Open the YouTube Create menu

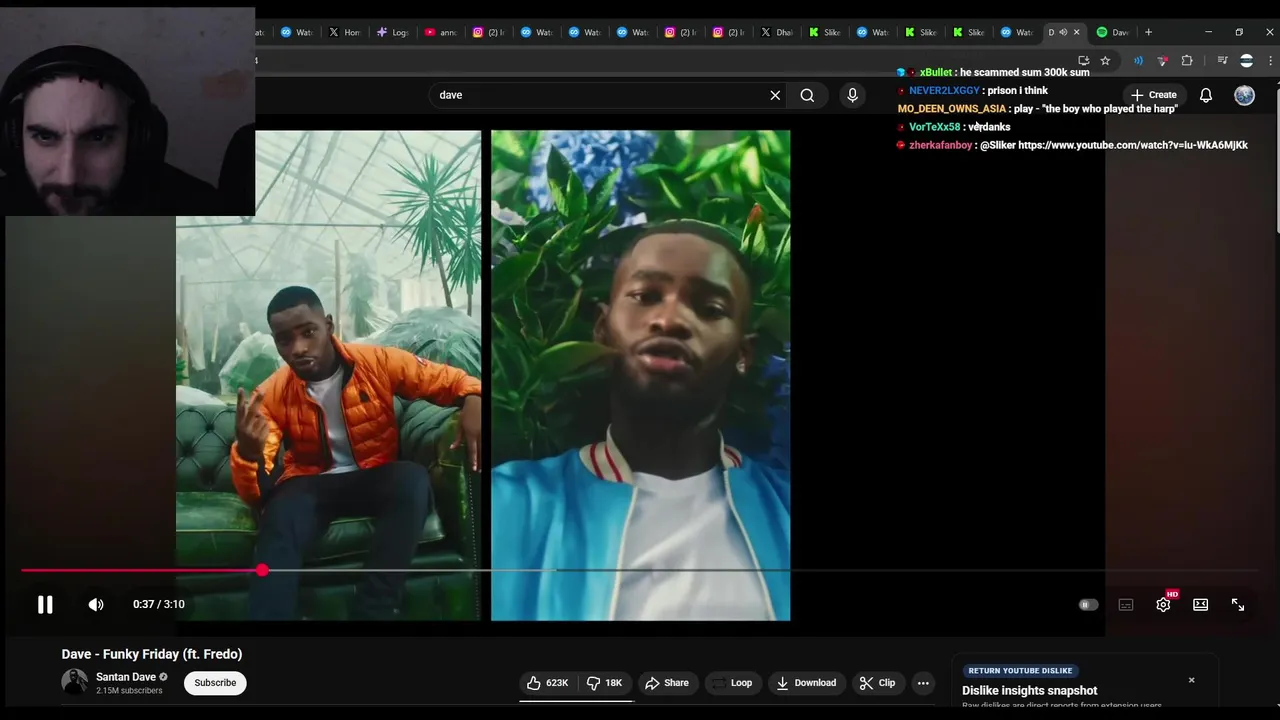coord(1154,95)
